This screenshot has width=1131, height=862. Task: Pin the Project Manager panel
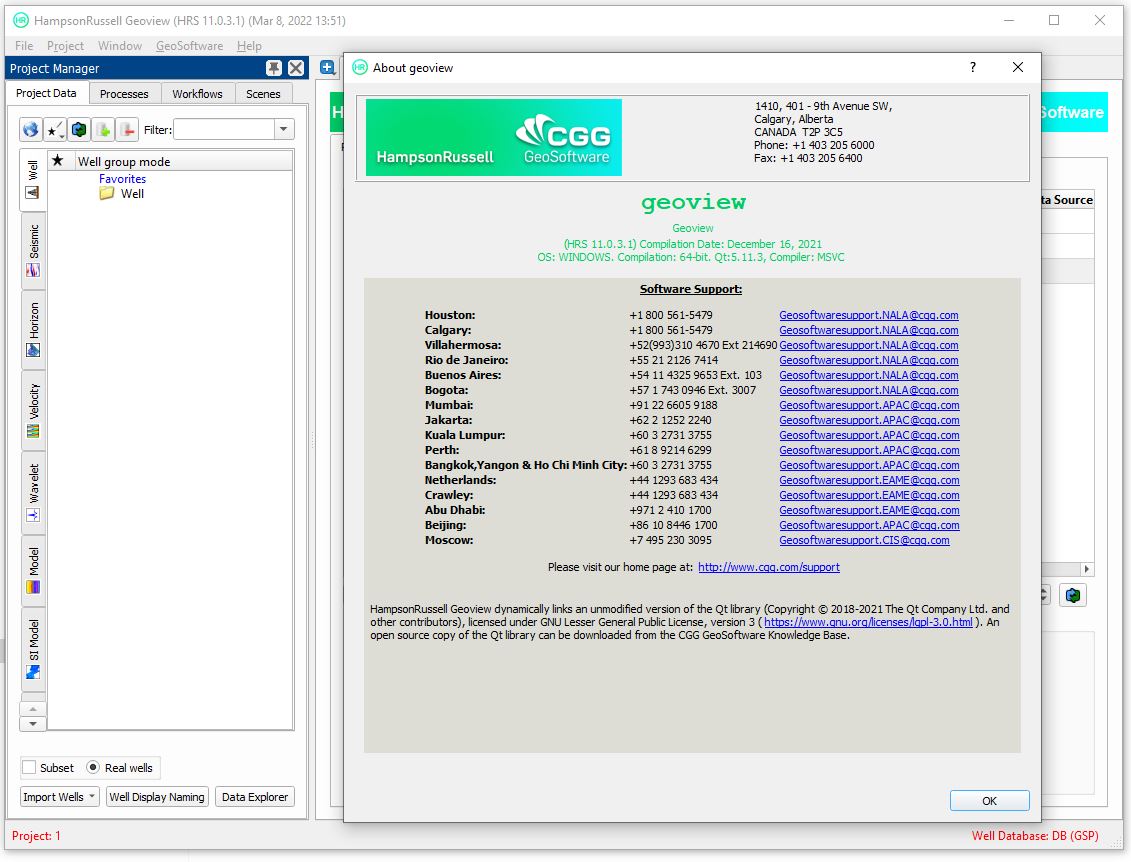(x=273, y=68)
